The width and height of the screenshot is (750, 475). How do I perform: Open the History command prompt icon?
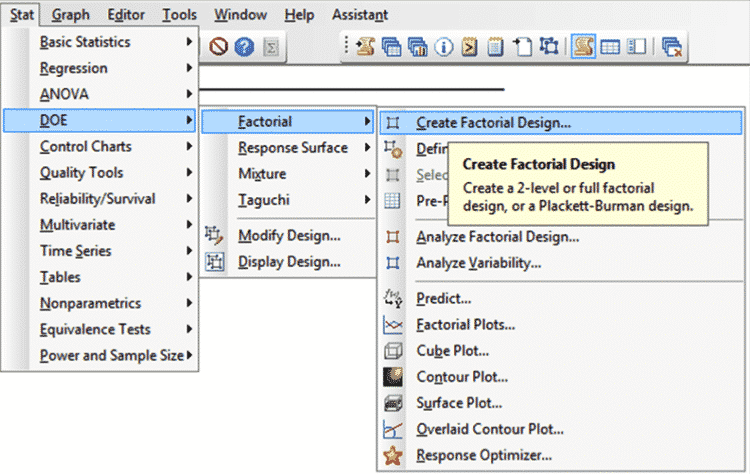[x=470, y=47]
